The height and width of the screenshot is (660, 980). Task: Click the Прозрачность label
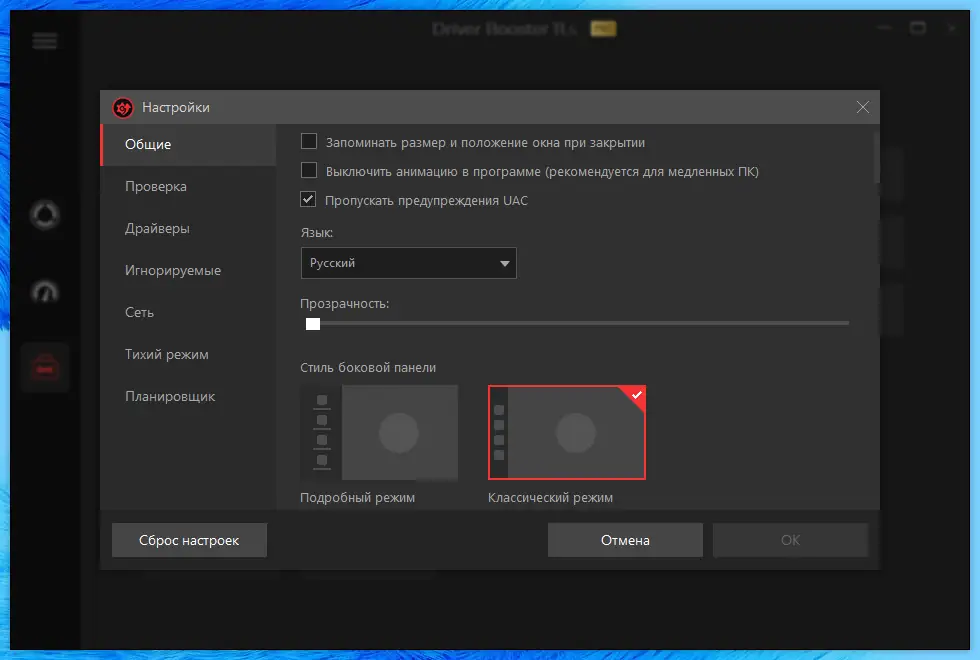pyautogui.click(x=344, y=304)
